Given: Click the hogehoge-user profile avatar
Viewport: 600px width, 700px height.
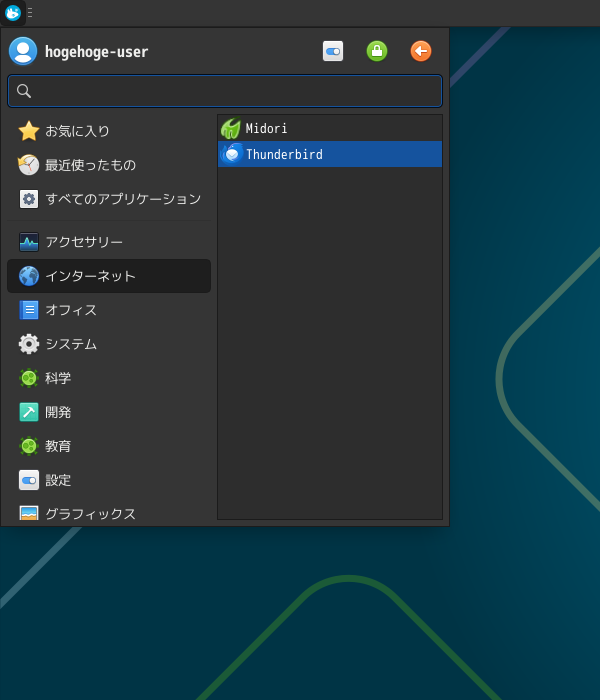Looking at the screenshot, I should coord(23,51).
